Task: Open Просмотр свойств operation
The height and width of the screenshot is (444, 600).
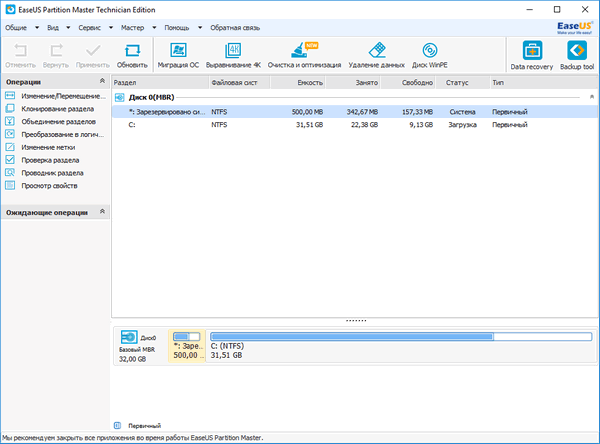Action: click(x=41, y=186)
